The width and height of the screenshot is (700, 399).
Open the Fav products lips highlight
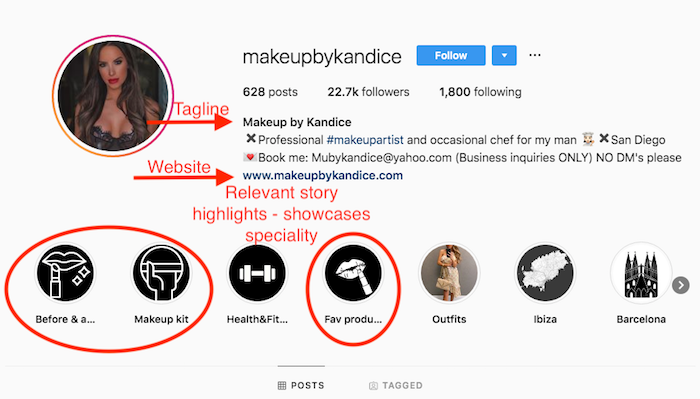tap(353, 273)
